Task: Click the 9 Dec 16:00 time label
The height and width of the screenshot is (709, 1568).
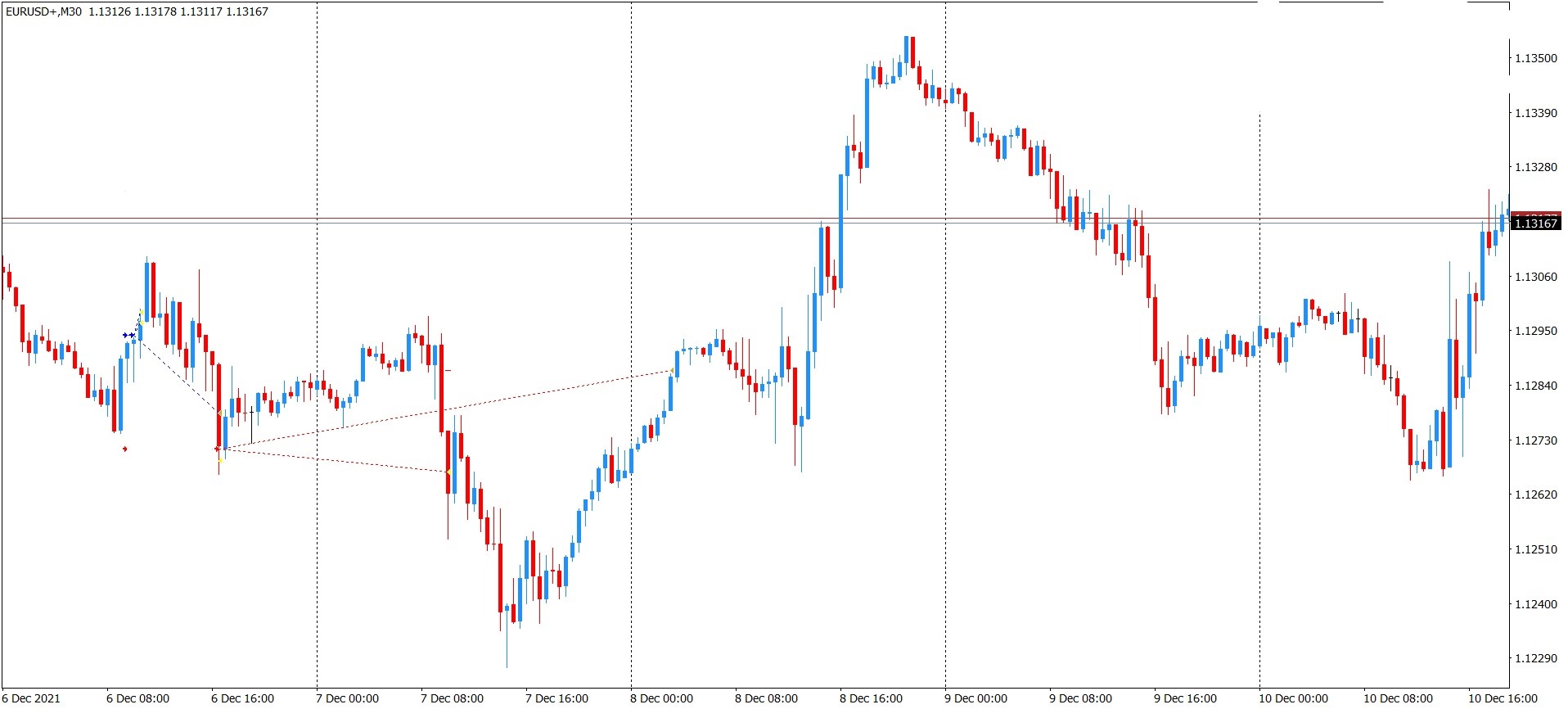Action: click(x=1186, y=698)
